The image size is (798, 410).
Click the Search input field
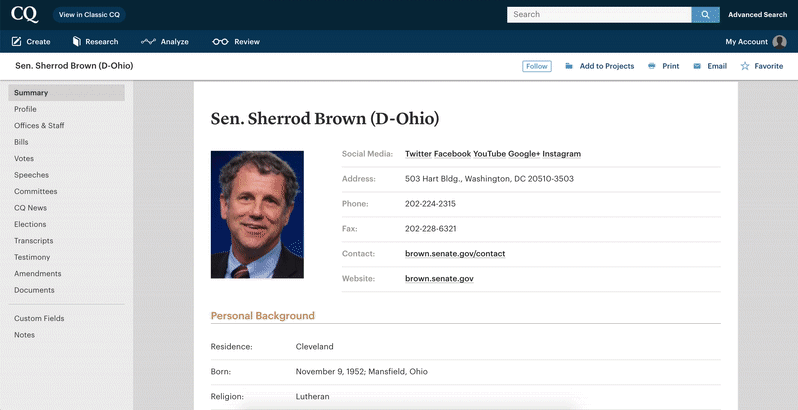[x=599, y=15]
